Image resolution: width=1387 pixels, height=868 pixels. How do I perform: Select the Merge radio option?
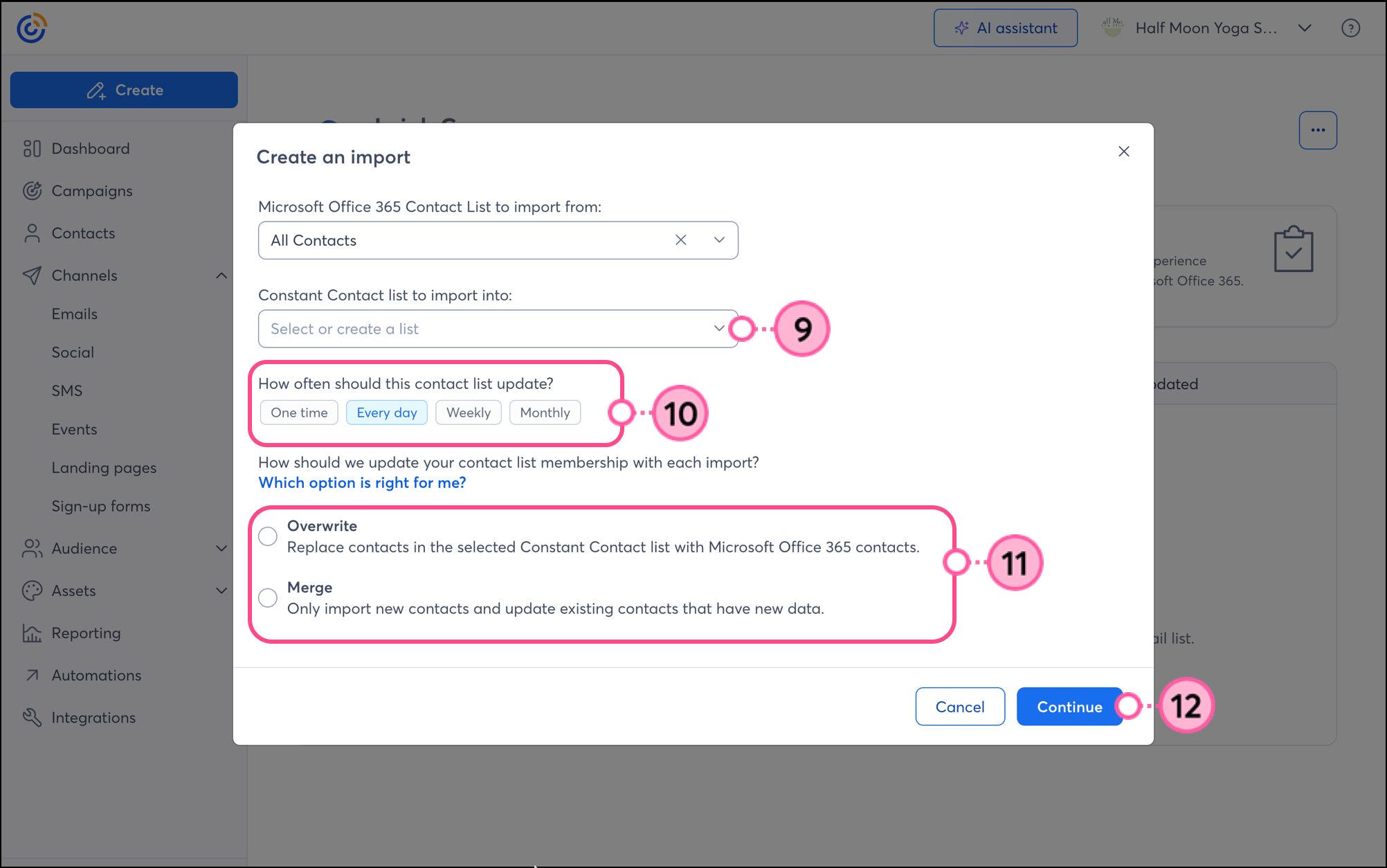(x=268, y=598)
